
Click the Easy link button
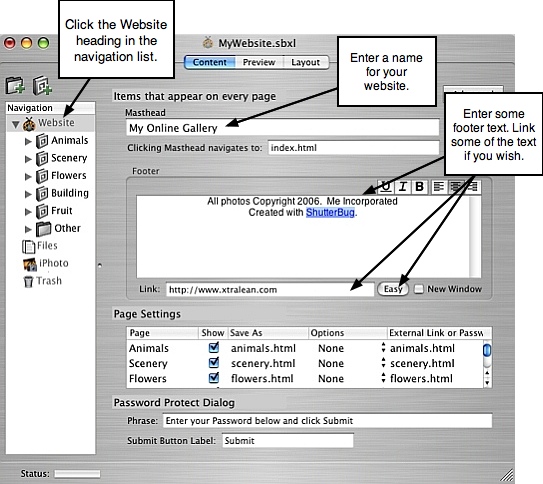click(393, 289)
